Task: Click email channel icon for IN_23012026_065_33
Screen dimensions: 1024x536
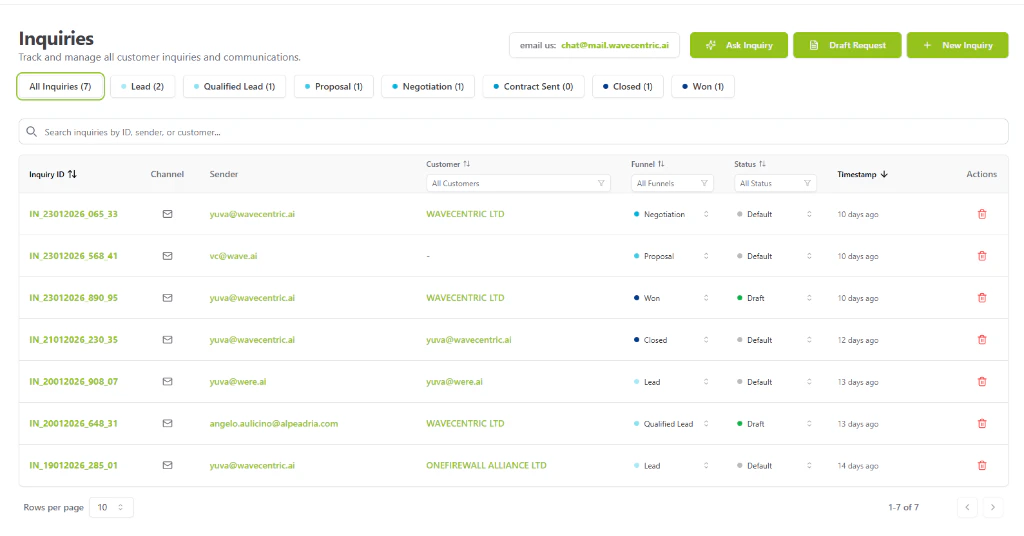Action: 167,214
